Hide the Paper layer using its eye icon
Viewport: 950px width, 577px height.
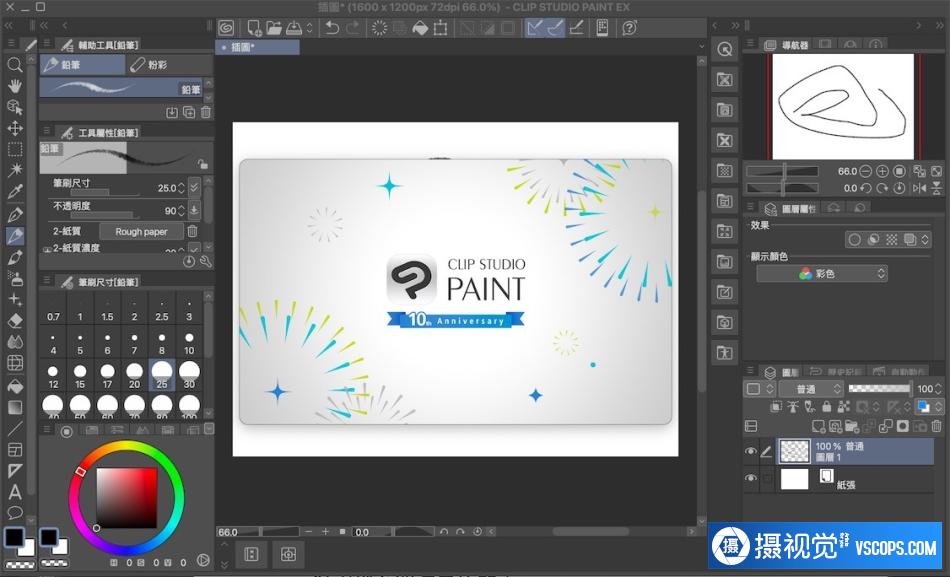pyautogui.click(x=751, y=478)
